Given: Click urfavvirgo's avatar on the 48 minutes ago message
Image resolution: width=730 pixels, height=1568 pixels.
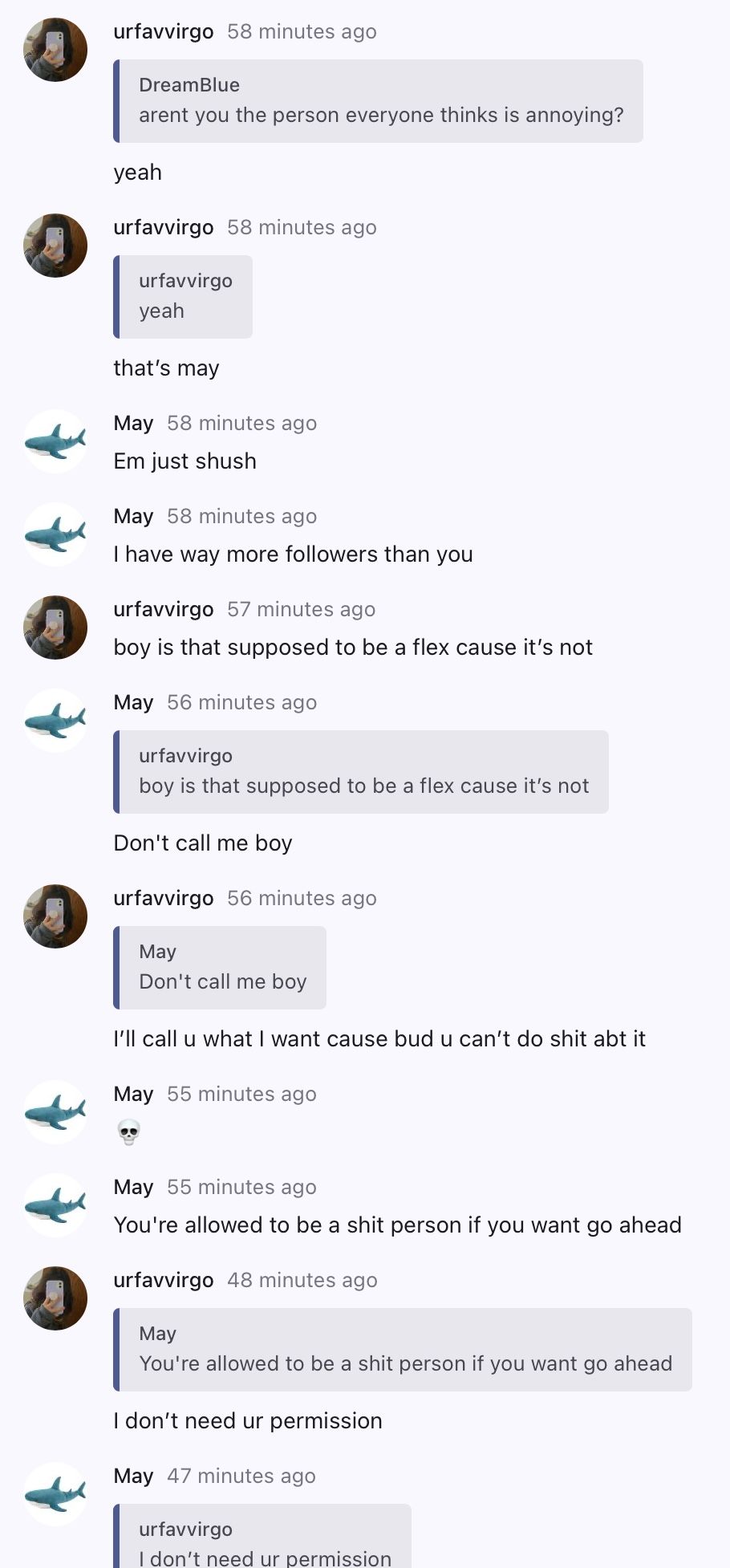Looking at the screenshot, I should pyautogui.click(x=55, y=1298).
